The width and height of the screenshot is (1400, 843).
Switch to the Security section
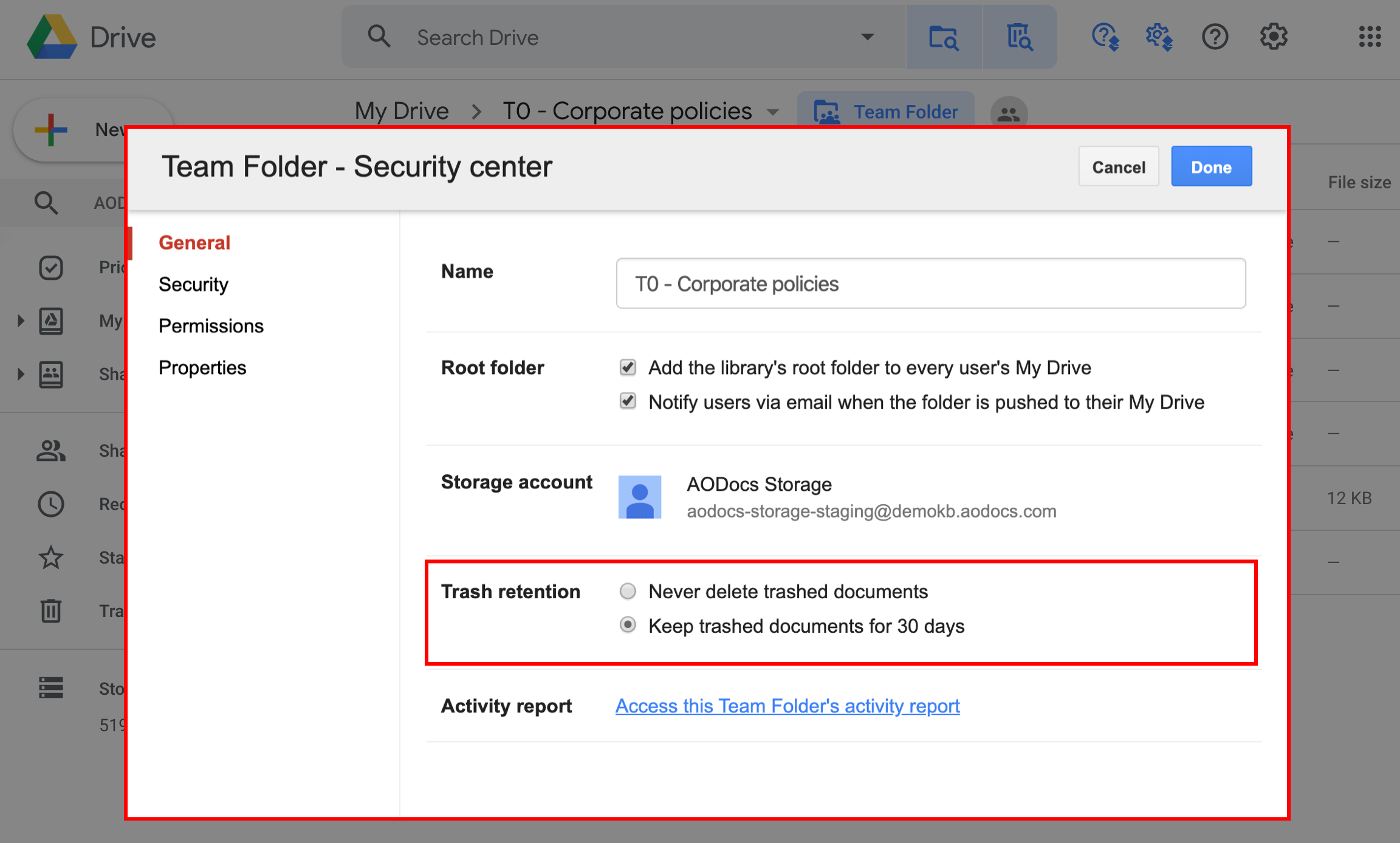[x=193, y=284]
